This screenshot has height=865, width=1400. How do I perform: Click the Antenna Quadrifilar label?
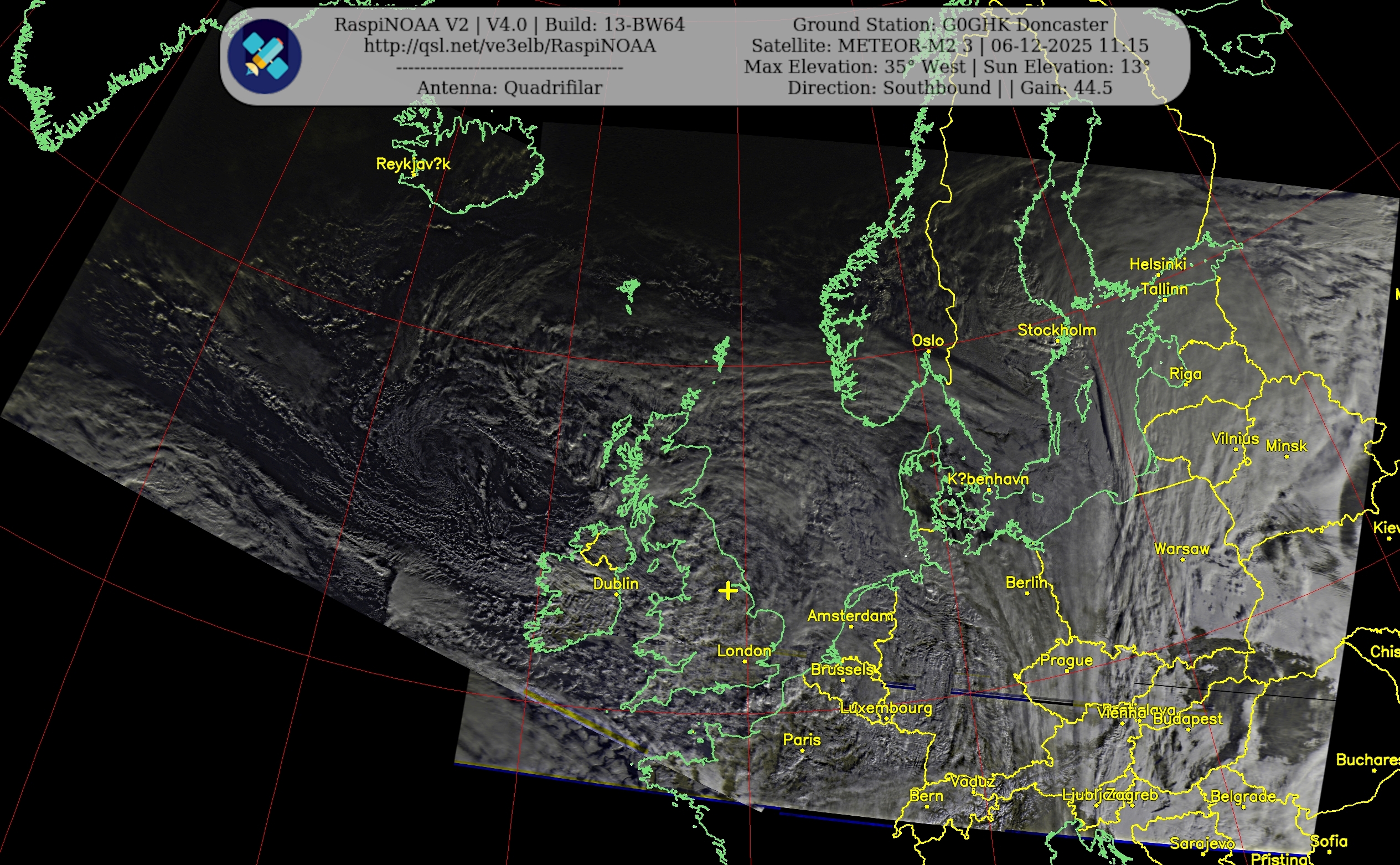point(509,88)
